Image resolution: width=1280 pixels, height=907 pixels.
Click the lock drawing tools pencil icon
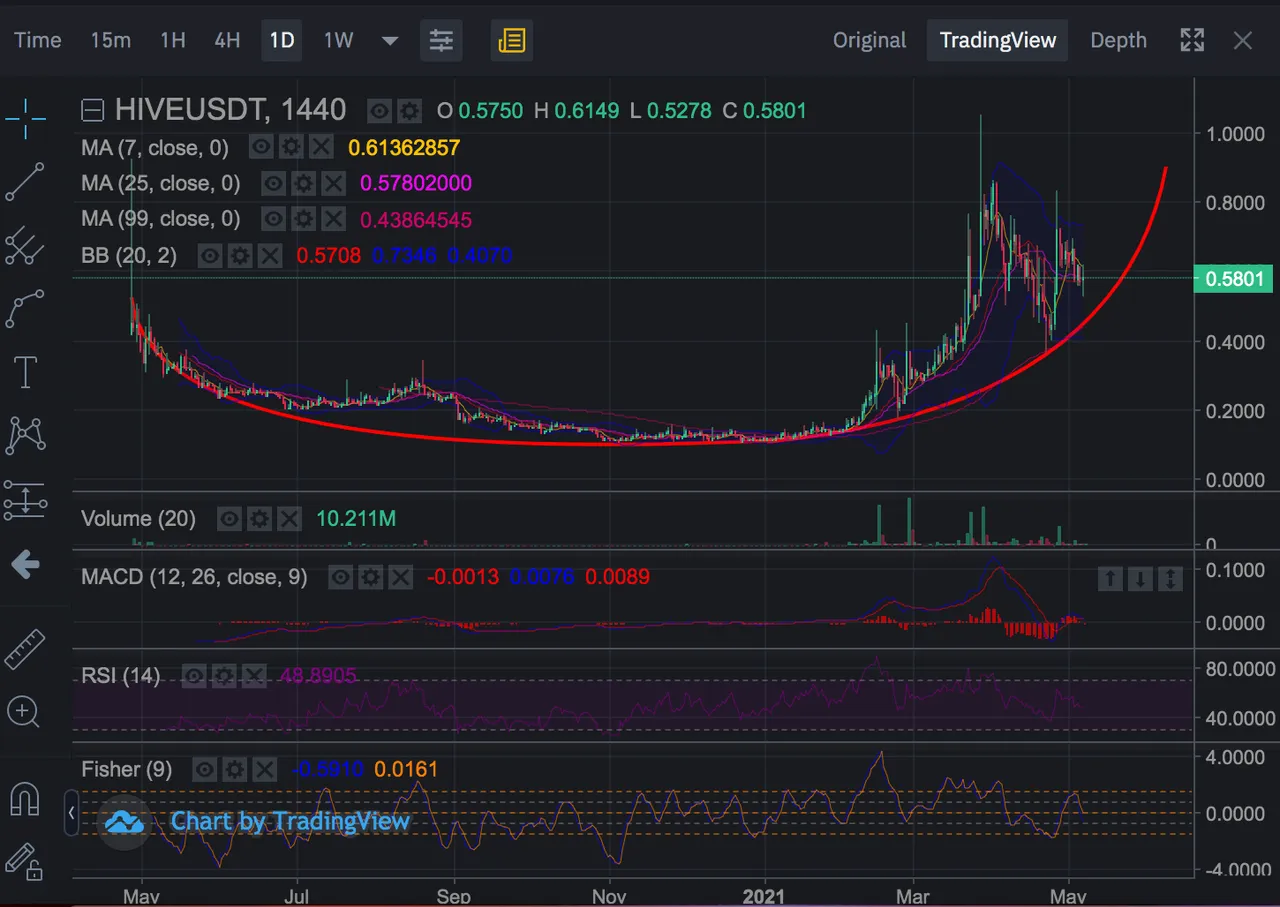[24, 861]
